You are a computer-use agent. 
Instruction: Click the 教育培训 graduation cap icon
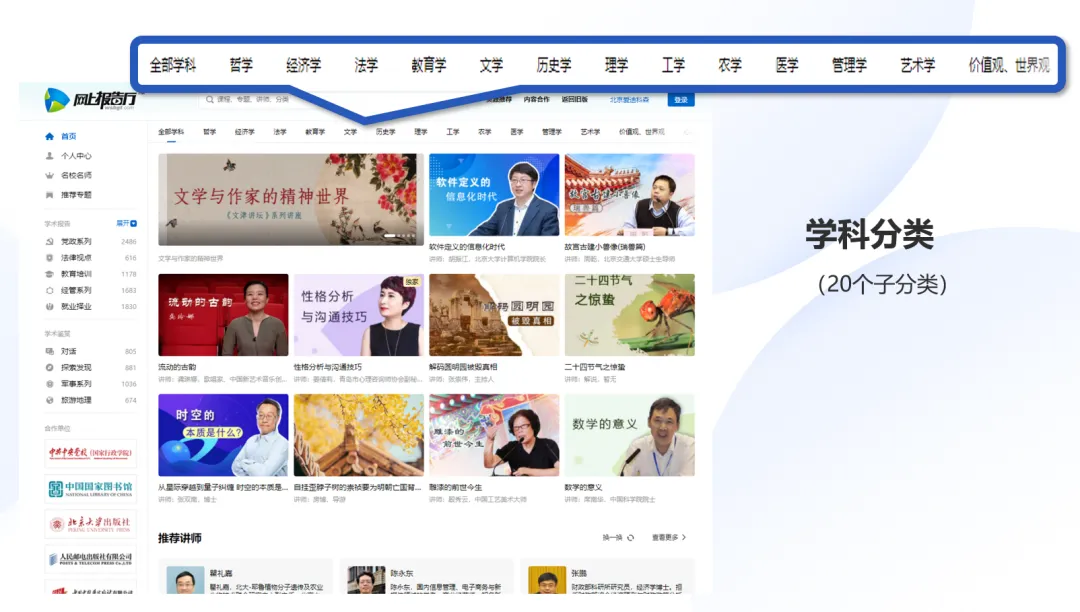tap(50, 273)
